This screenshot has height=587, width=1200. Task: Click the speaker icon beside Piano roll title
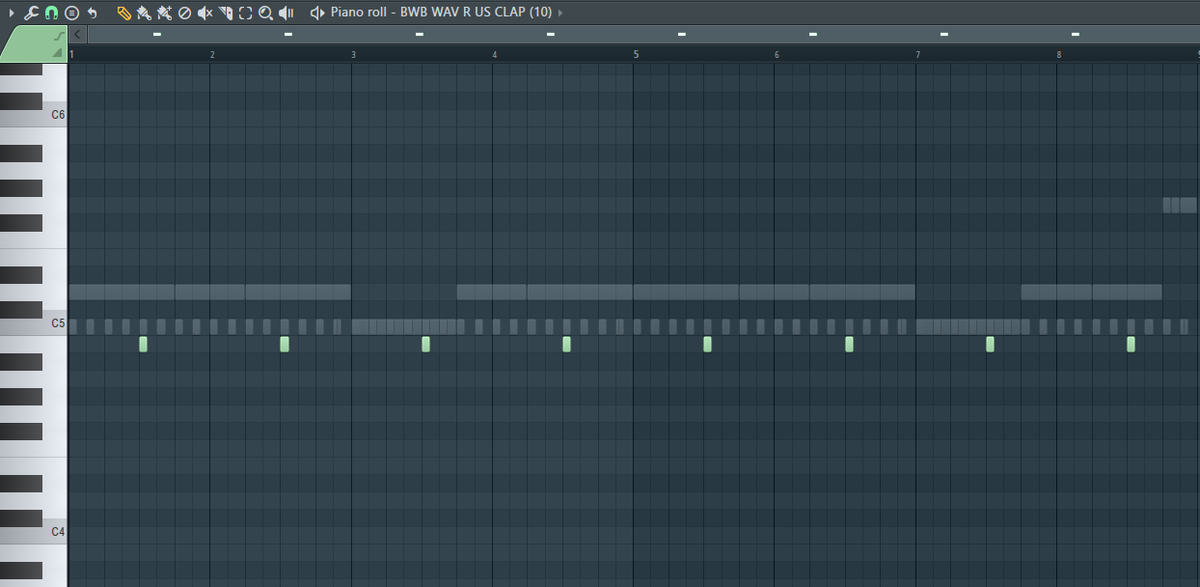tap(318, 13)
